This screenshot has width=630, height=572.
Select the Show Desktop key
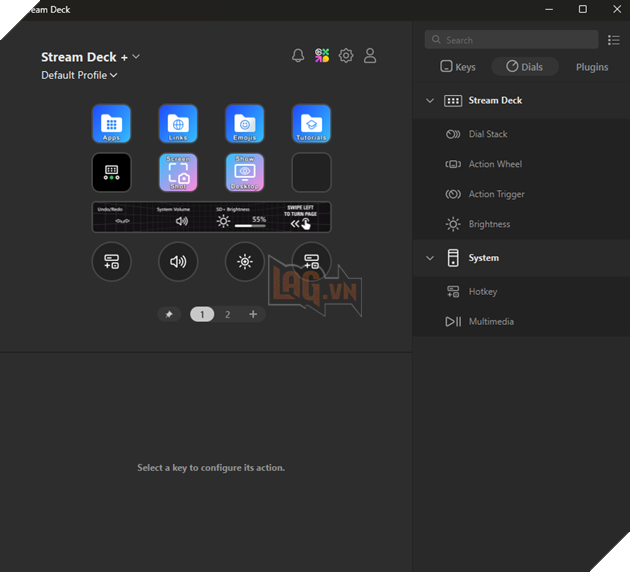tap(245, 172)
